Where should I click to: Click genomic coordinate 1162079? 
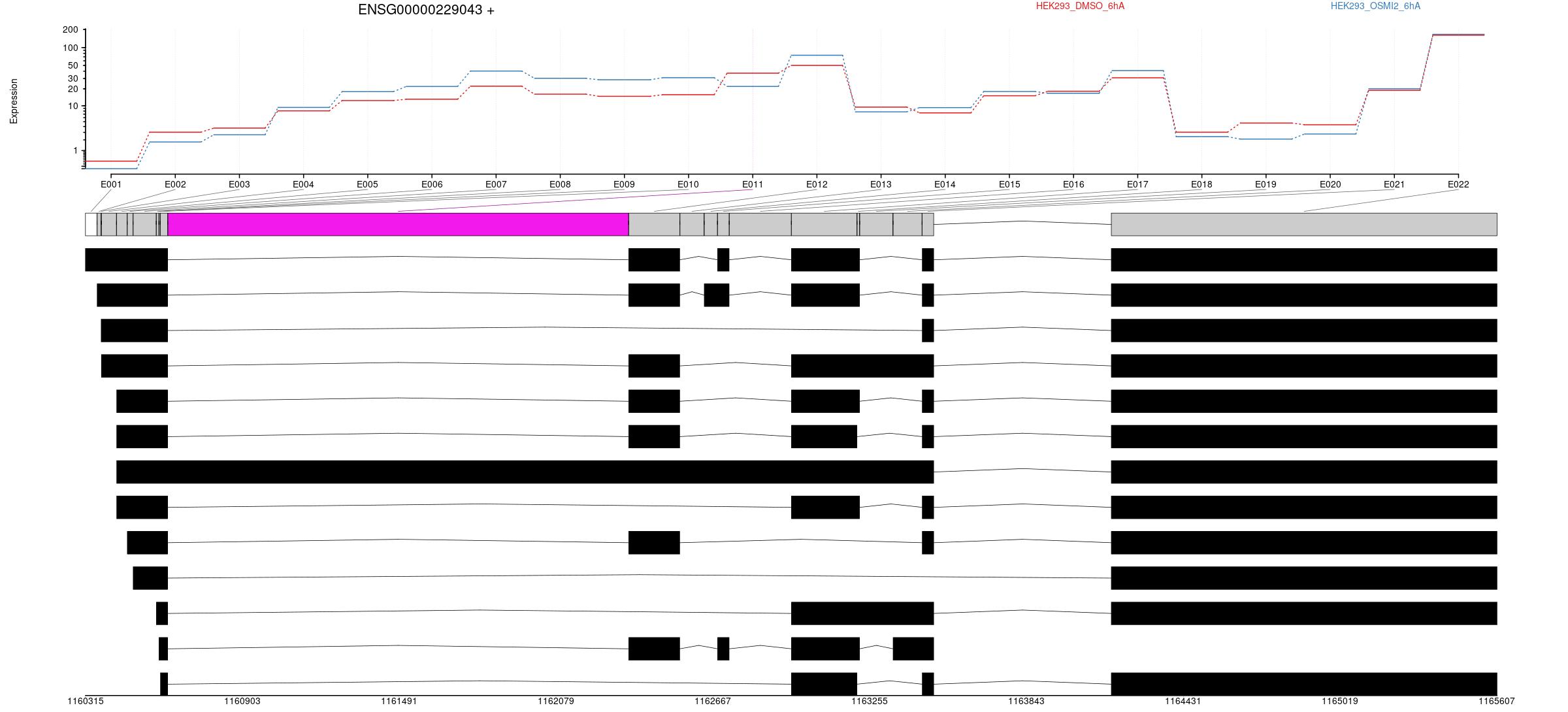point(556,702)
